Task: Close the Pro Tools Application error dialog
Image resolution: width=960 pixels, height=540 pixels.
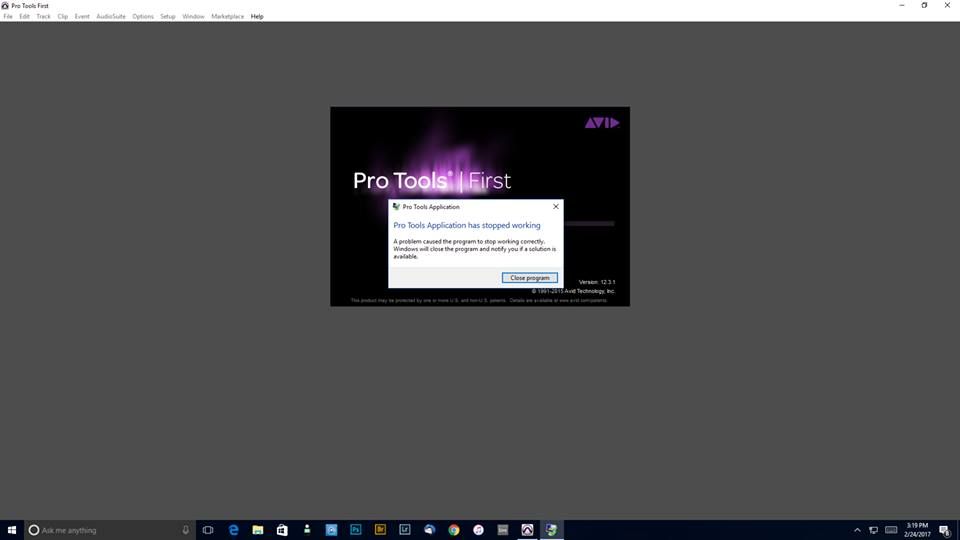Action: pyautogui.click(x=556, y=206)
